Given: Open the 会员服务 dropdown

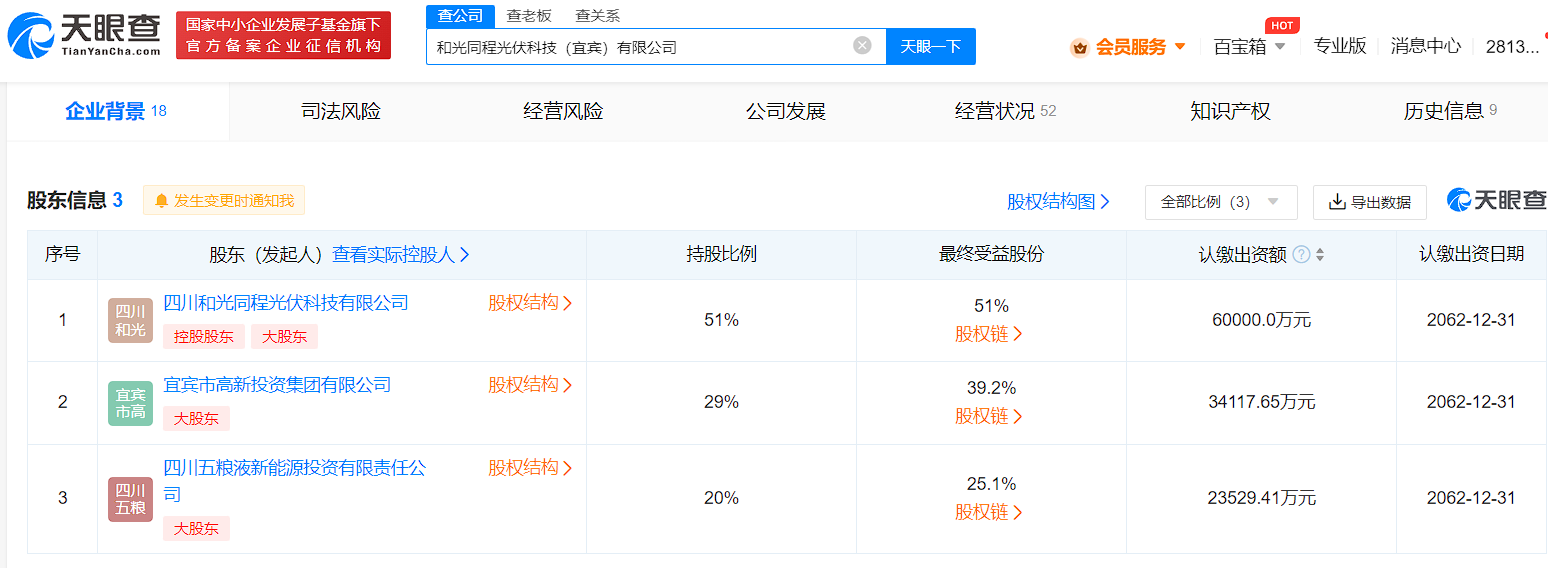Looking at the screenshot, I should pyautogui.click(x=1141, y=47).
